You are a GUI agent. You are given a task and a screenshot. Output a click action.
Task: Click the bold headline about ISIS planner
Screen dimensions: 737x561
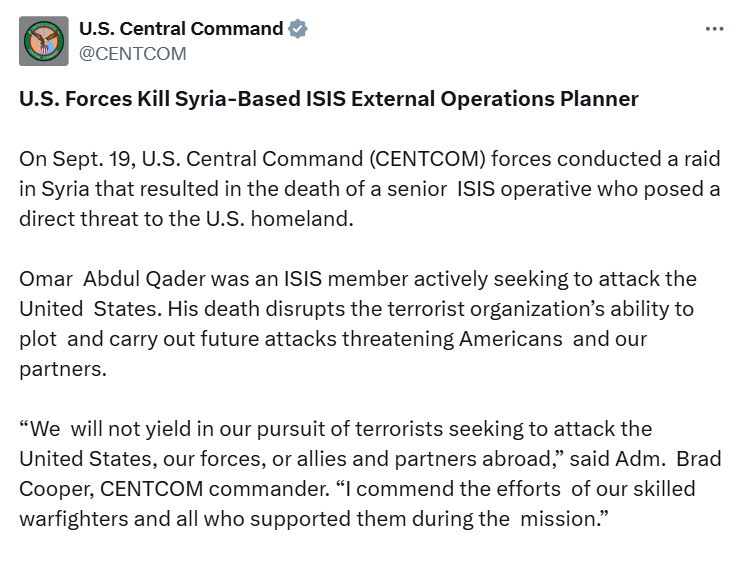click(328, 99)
